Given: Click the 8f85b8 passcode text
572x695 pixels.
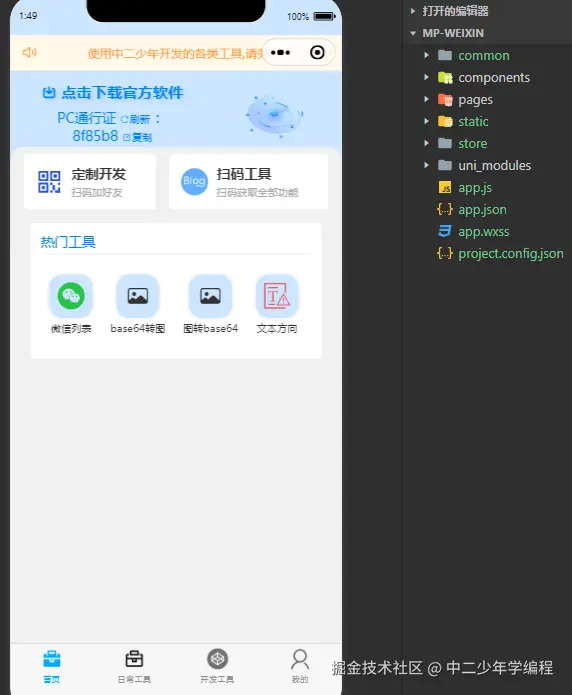Looking at the screenshot, I should (x=95, y=136).
